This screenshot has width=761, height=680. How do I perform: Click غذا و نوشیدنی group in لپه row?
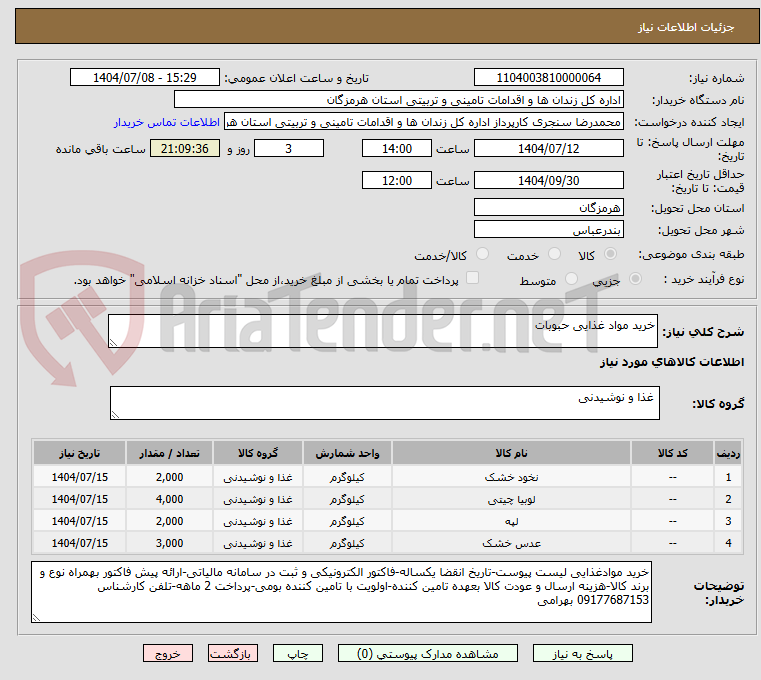click(x=258, y=521)
